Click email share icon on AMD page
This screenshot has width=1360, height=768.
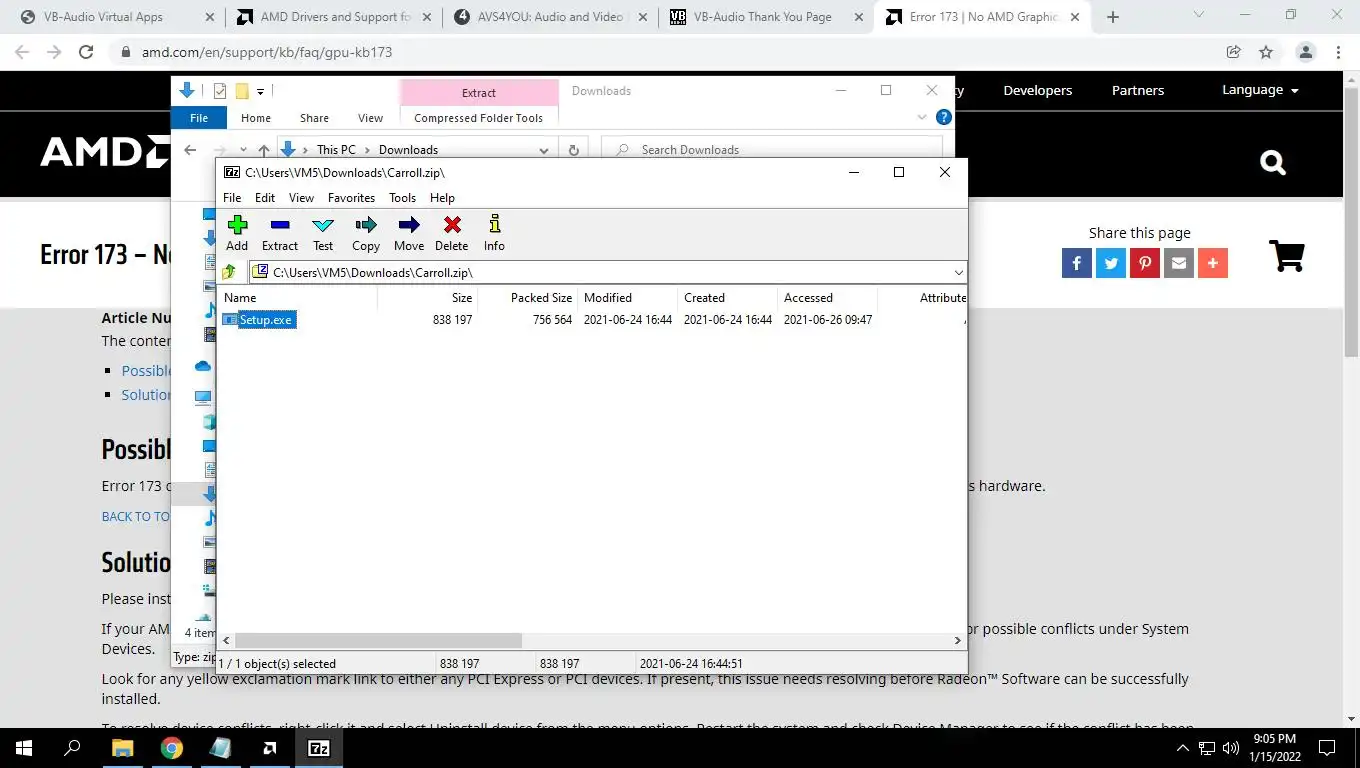tap(1179, 263)
